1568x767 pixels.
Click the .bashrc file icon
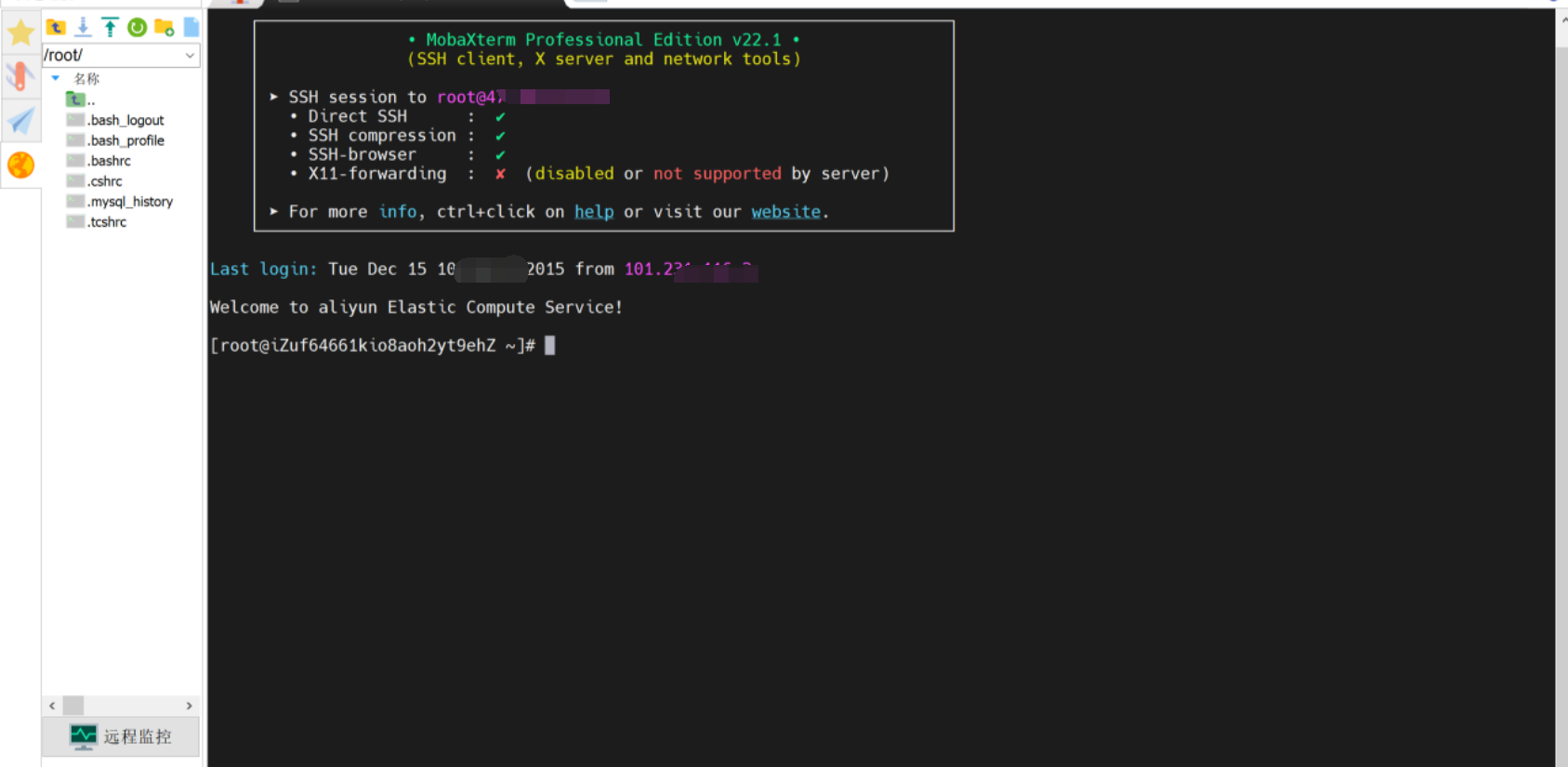[x=75, y=161]
